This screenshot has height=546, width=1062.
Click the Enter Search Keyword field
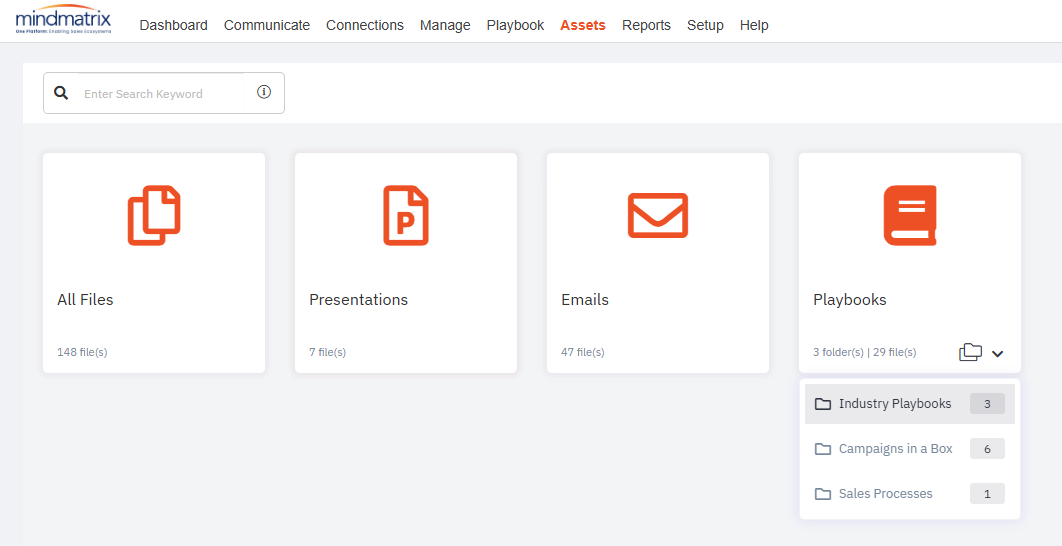pos(160,94)
